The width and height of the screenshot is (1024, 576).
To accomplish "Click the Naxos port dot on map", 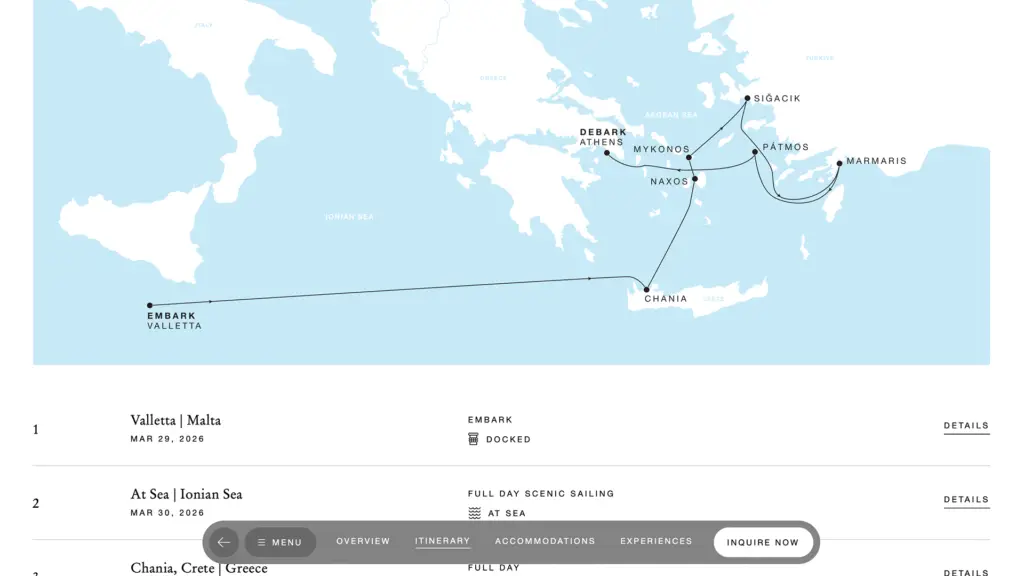I will 695,178.
